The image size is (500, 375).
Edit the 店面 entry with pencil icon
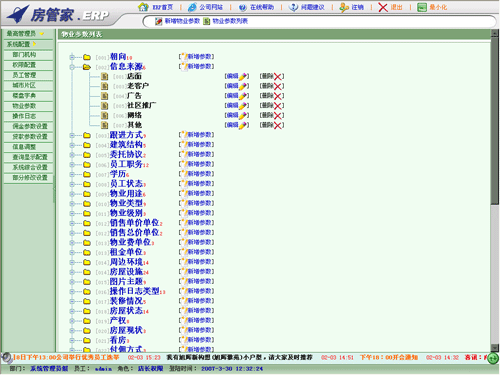[243, 76]
